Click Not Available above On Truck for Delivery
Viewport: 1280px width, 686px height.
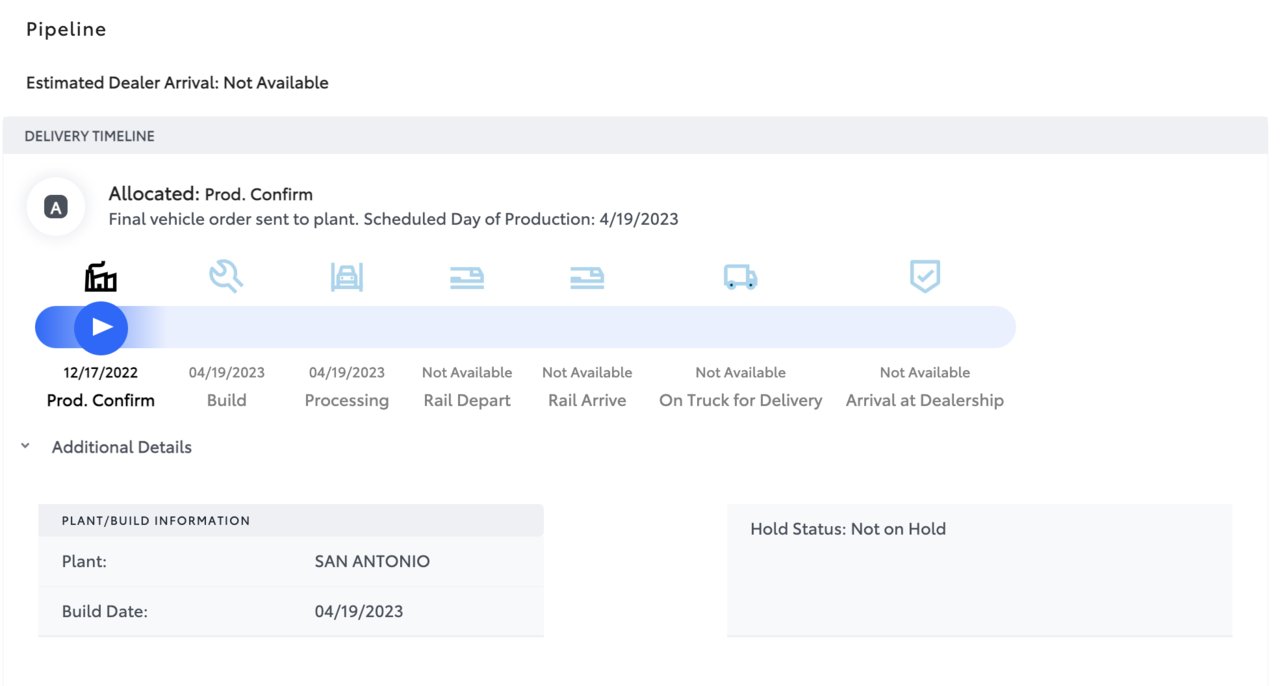[x=741, y=372]
